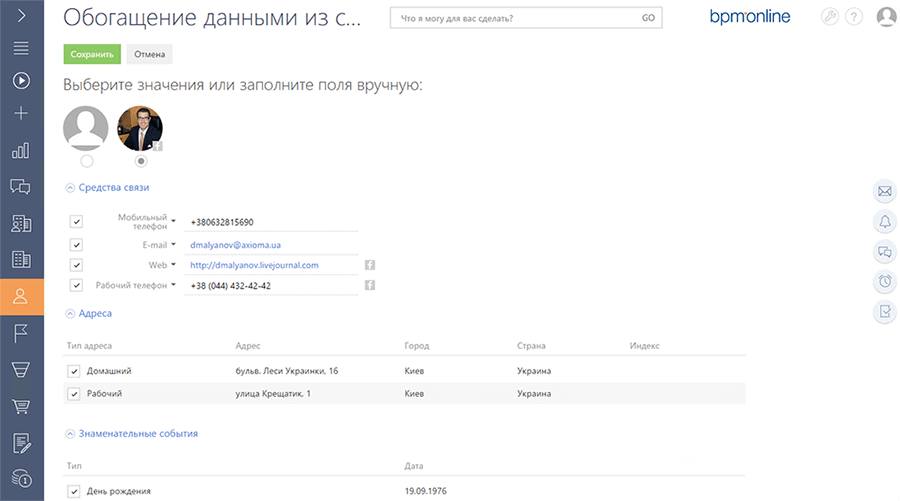Click the GO command button

pos(648,18)
